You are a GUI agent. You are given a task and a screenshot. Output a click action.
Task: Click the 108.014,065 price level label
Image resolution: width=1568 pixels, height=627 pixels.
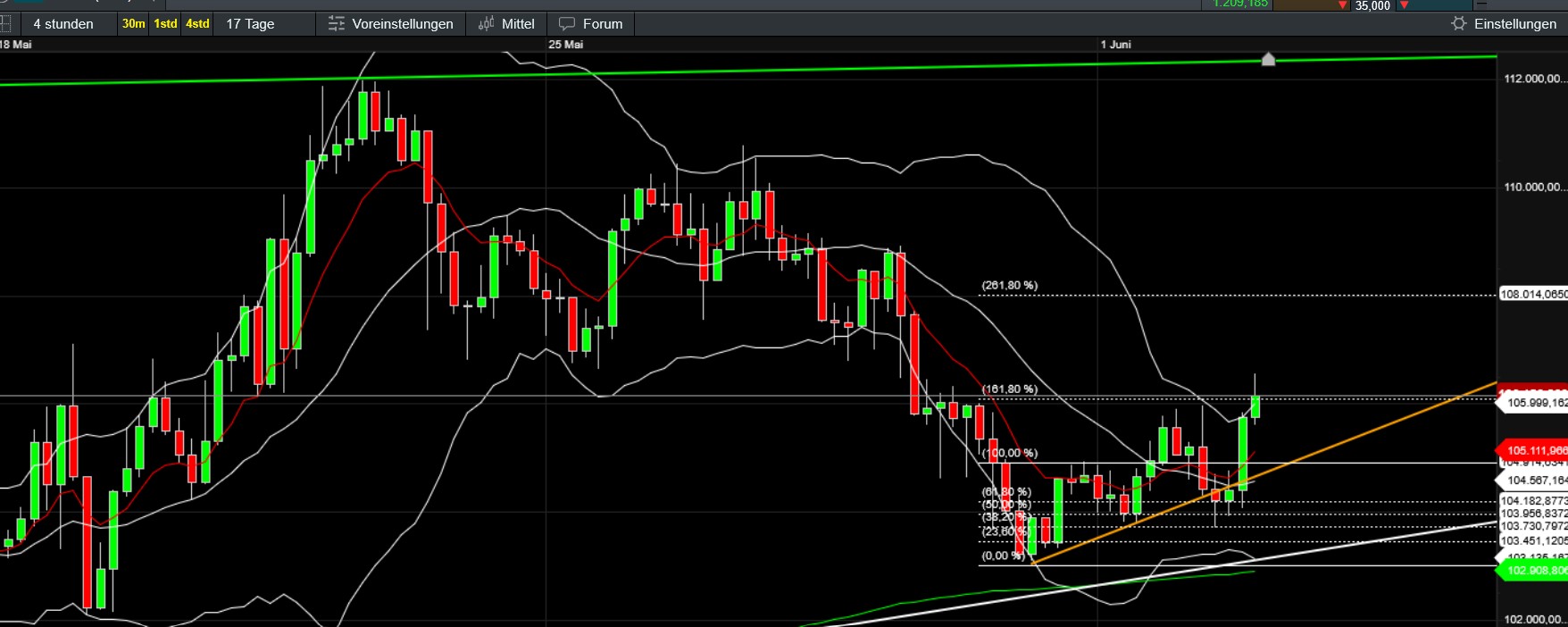[1533, 294]
